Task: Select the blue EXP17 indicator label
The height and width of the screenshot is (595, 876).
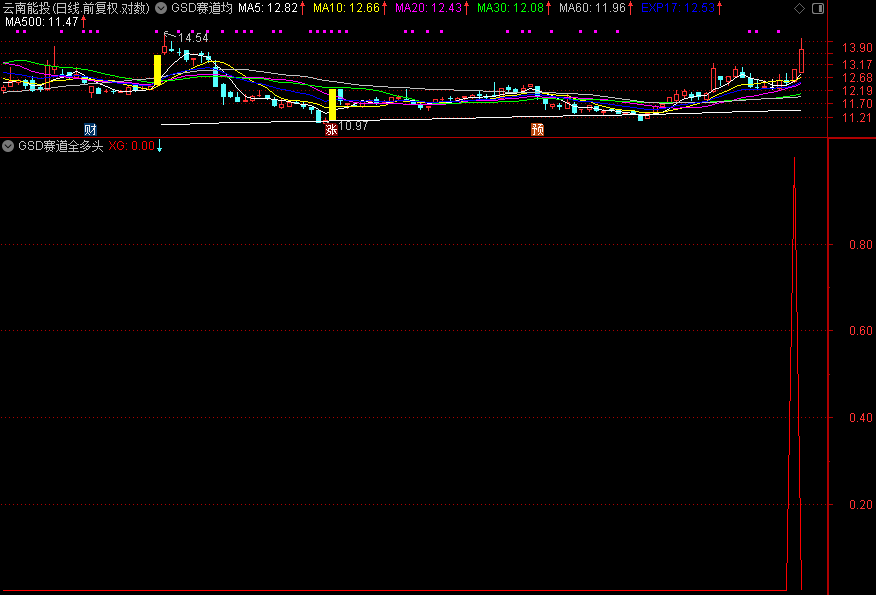Action: (678, 8)
